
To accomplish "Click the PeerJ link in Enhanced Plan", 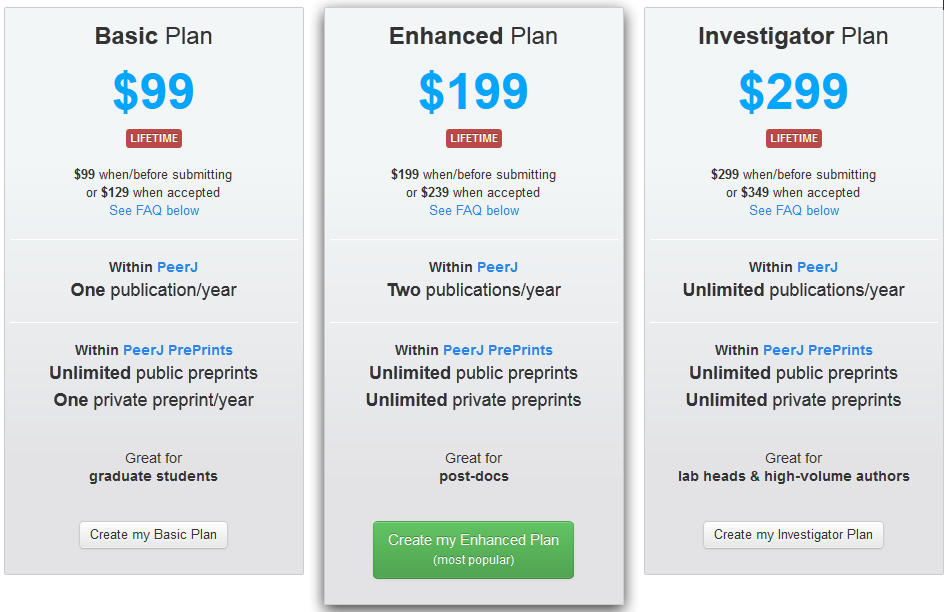I will click(497, 267).
